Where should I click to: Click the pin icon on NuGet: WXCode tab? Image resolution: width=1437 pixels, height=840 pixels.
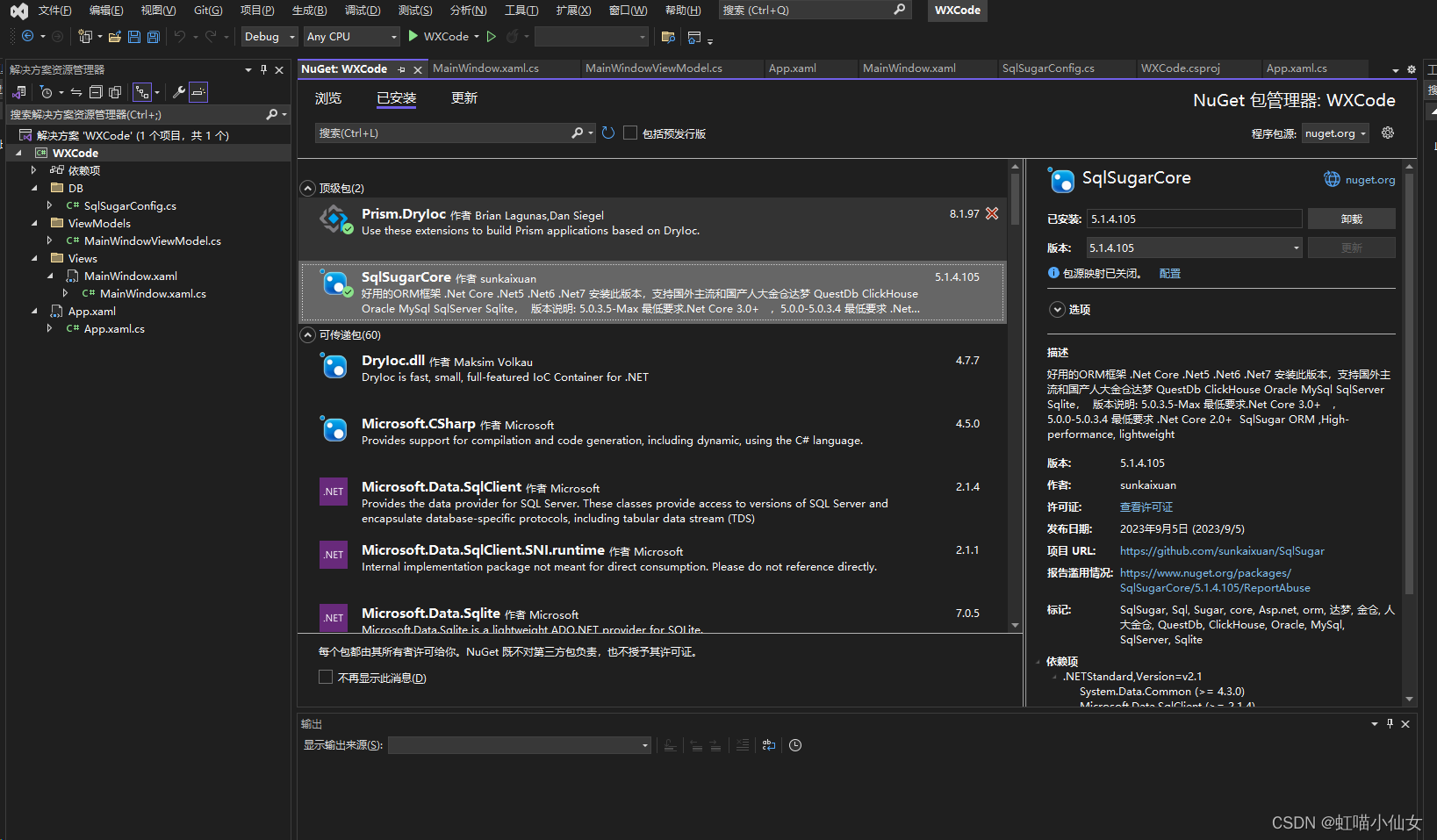(x=402, y=69)
